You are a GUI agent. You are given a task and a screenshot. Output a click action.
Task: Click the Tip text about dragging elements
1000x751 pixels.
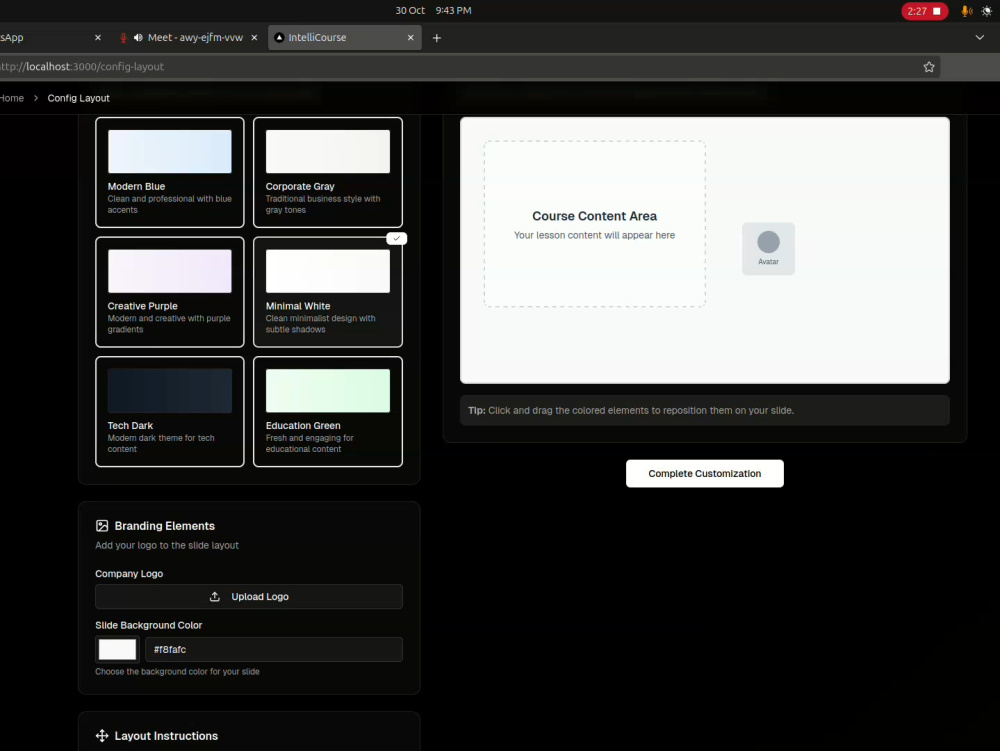click(631, 411)
